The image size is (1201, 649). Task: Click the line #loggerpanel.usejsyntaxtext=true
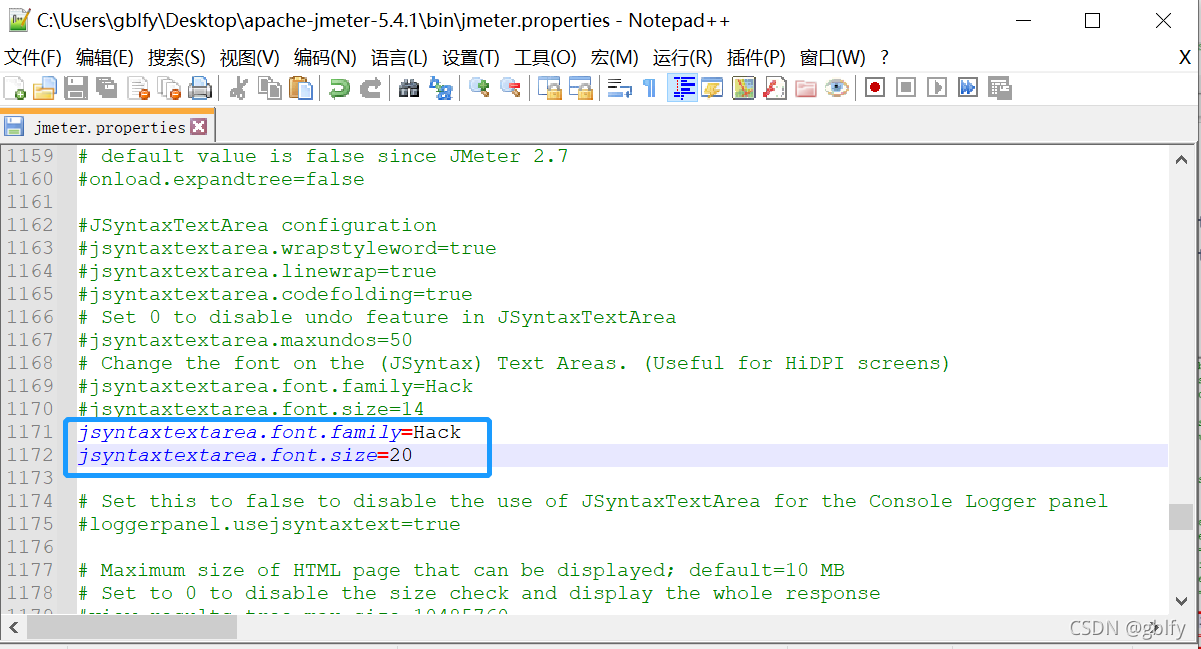(x=269, y=524)
